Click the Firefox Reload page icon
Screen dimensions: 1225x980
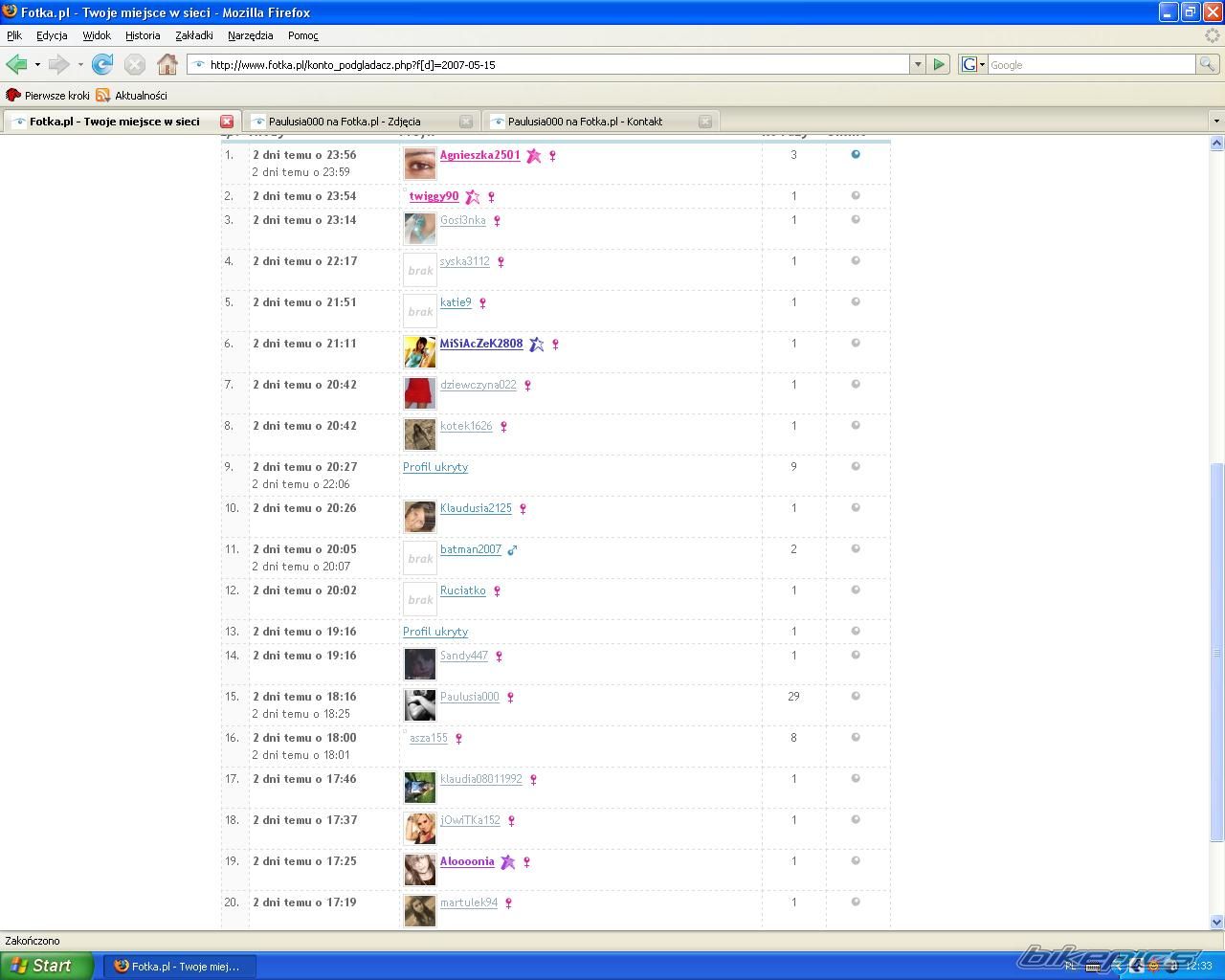pos(102,64)
